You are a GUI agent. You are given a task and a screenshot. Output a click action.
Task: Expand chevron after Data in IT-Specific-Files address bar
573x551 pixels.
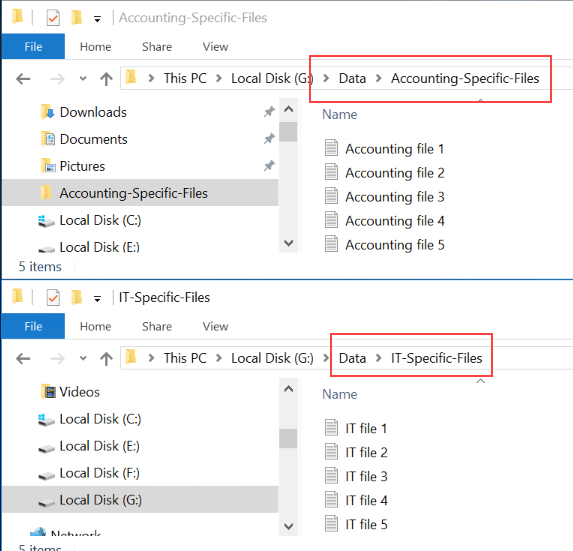click(x=379, y=358)
